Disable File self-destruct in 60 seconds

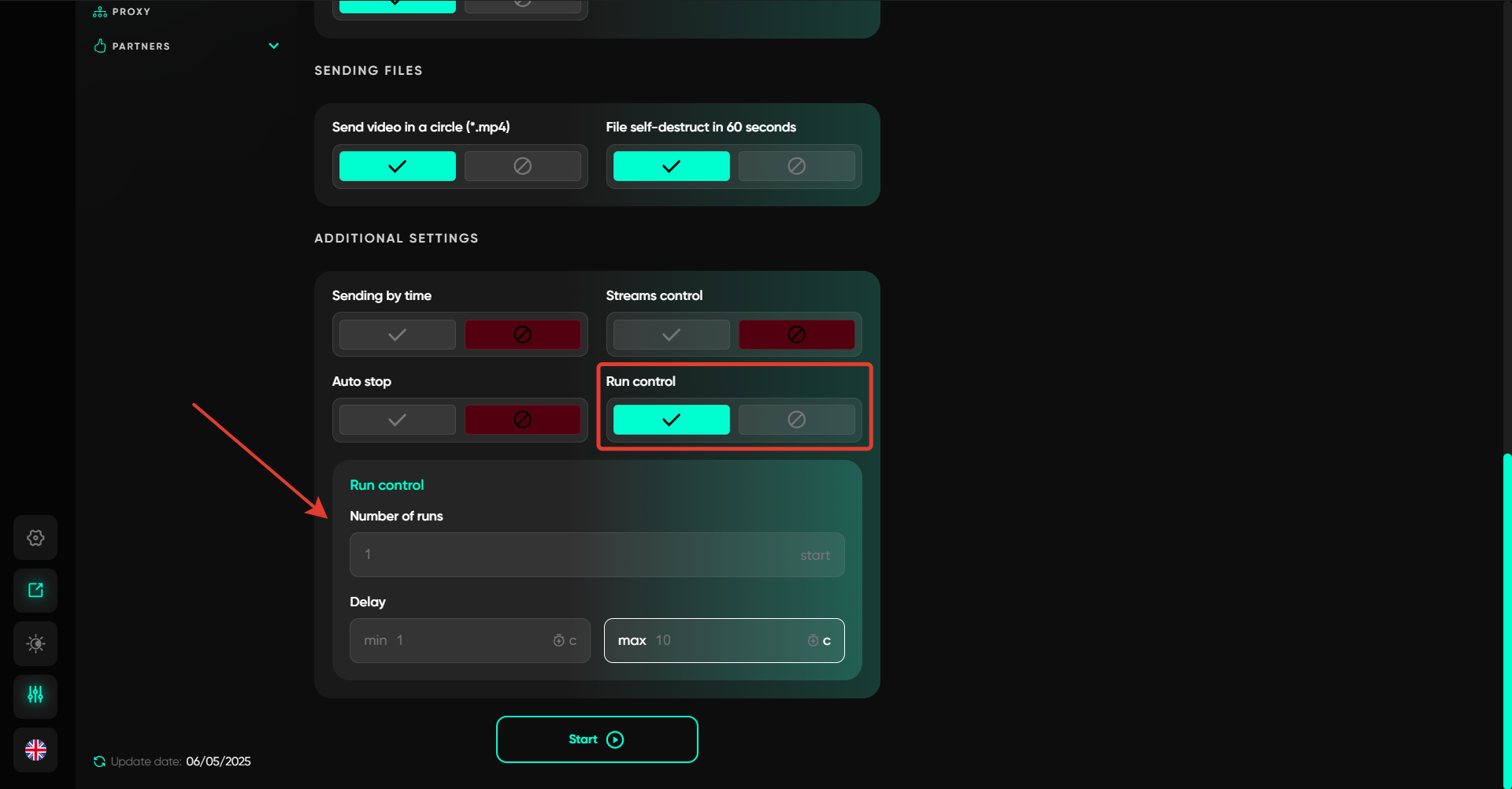pyautogui.click(x=796, y=166)
